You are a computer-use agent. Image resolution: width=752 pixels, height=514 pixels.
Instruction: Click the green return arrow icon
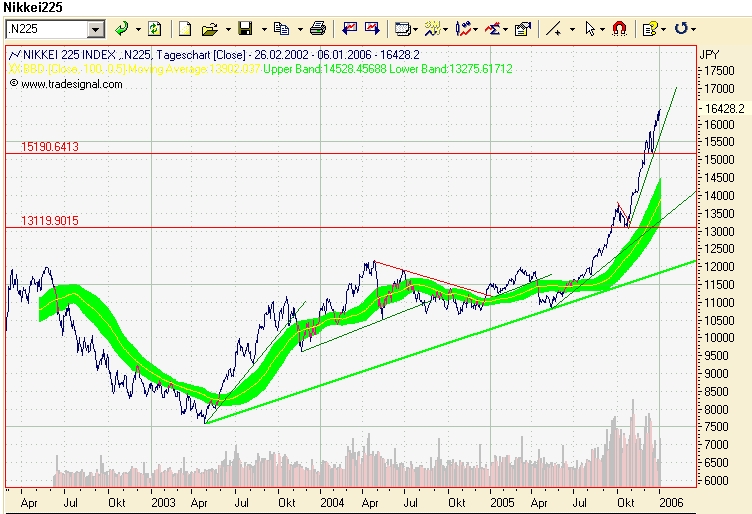pyautogui.click(x=122, y=29)
